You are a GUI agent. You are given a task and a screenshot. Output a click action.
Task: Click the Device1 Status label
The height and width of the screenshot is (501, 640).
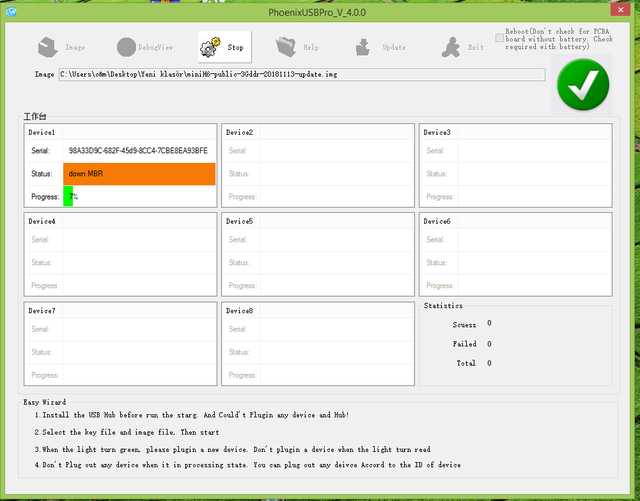point(42,174)
